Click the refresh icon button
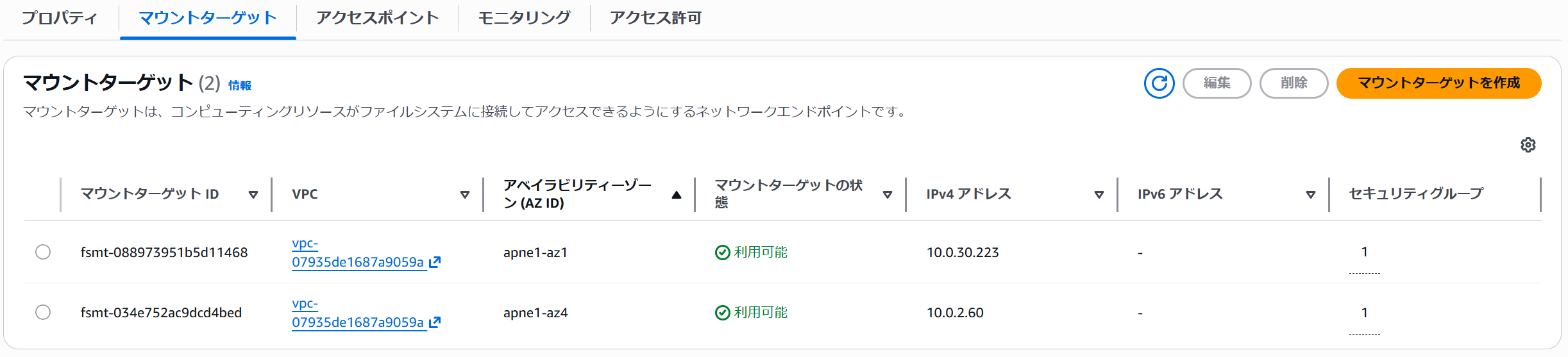 coord(1159,83)
